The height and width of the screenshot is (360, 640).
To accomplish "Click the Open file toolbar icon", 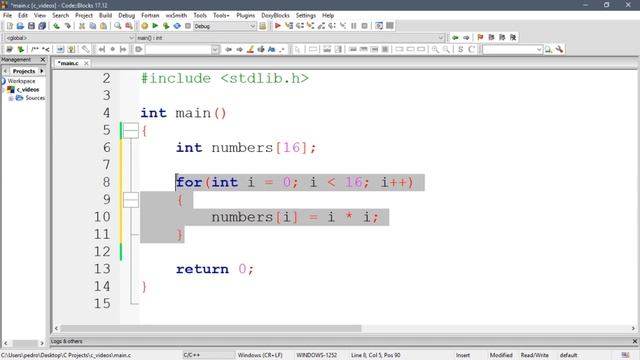I will [x=20, y=26].
